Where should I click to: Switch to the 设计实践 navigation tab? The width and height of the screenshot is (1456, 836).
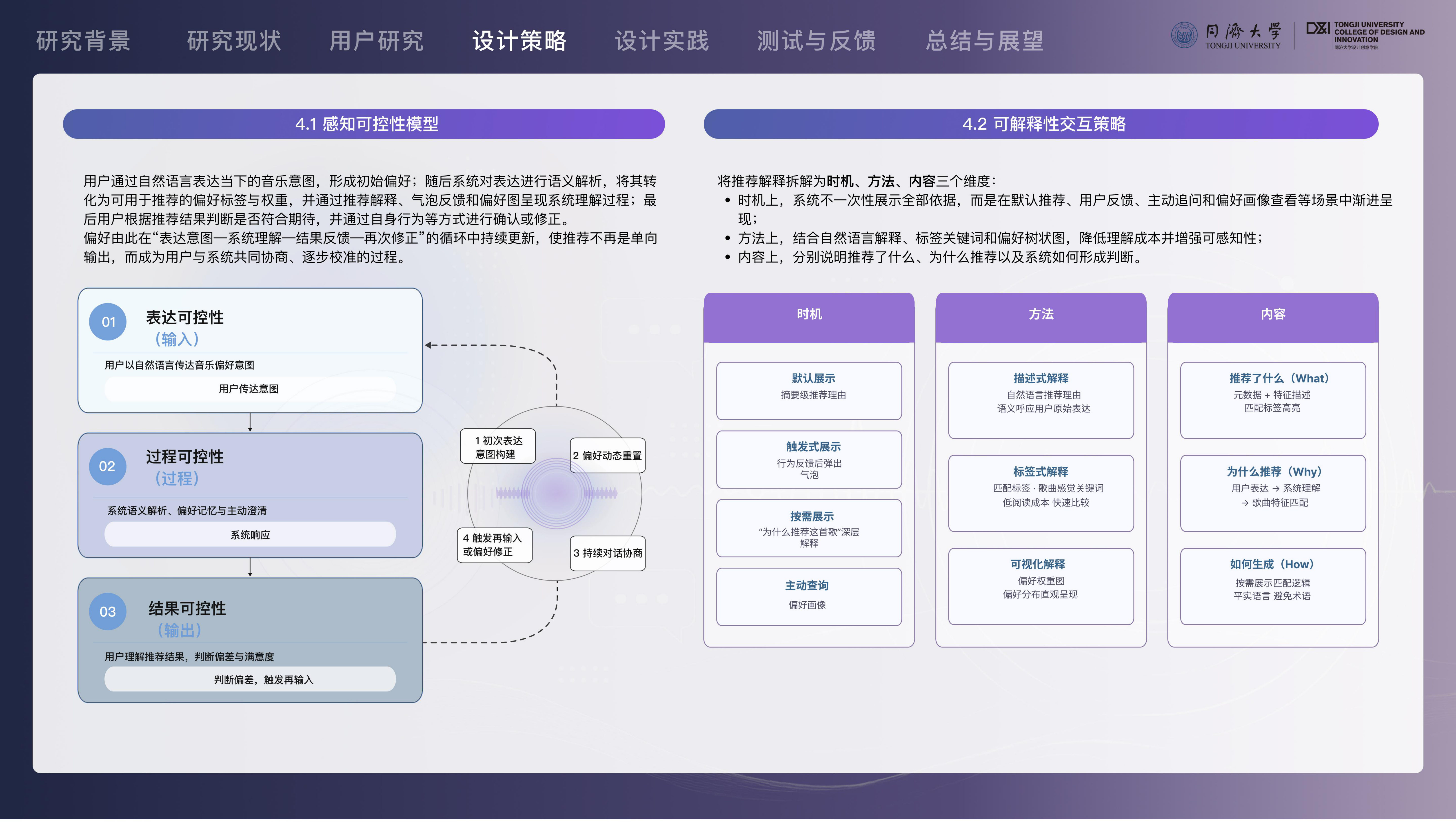662,41
